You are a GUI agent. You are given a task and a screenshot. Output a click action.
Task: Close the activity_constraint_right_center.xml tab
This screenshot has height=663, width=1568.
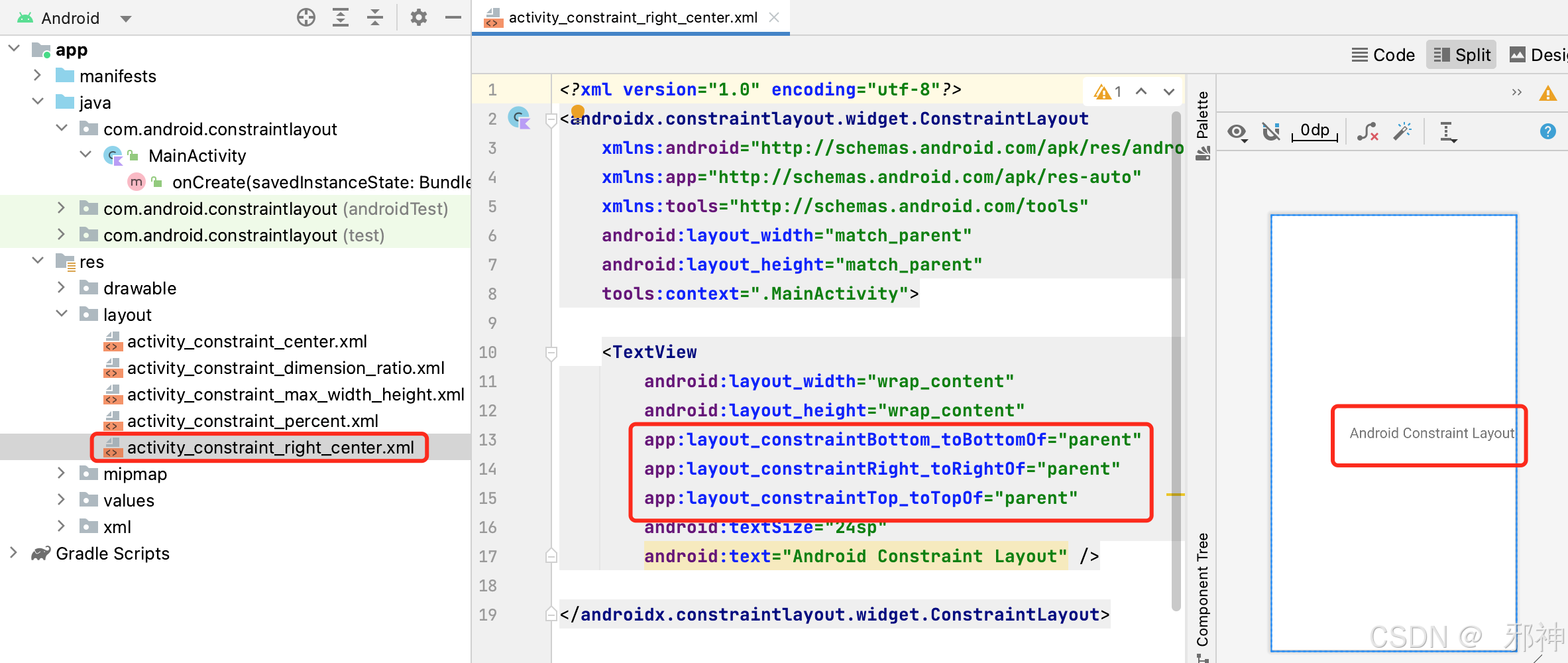(773, 18)
